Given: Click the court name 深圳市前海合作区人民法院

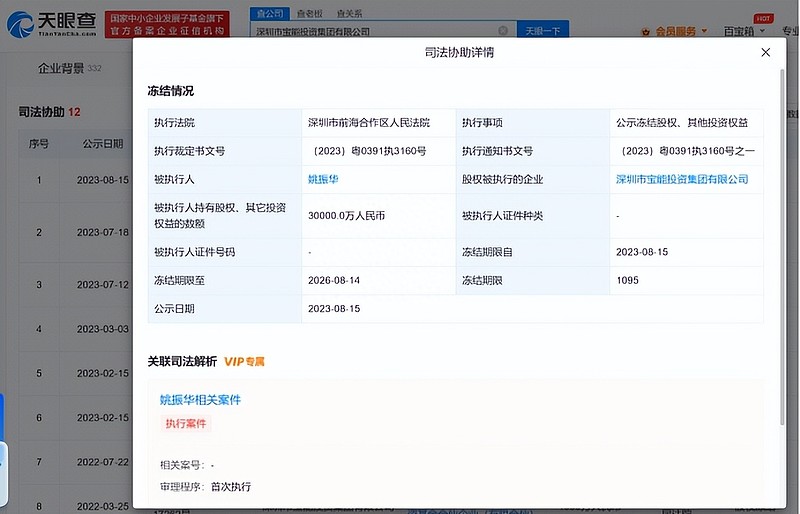Looking at the screenshot, I should tap(369, 123).
